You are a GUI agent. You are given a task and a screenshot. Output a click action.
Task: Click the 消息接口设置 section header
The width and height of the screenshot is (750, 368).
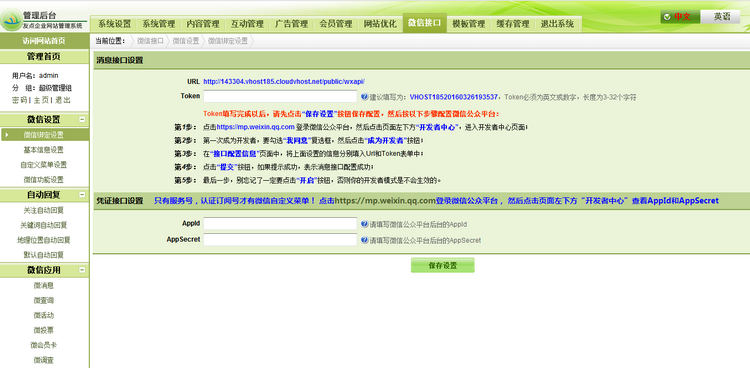pyautogui.click(x=120, y=60)
